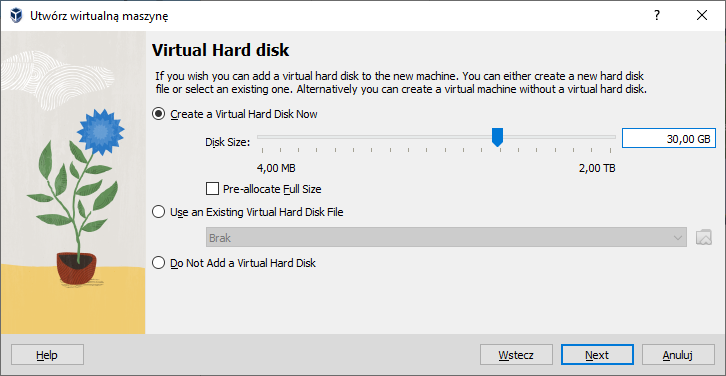
Task: Proceed with the Next button
Action: tap(597, 355)
